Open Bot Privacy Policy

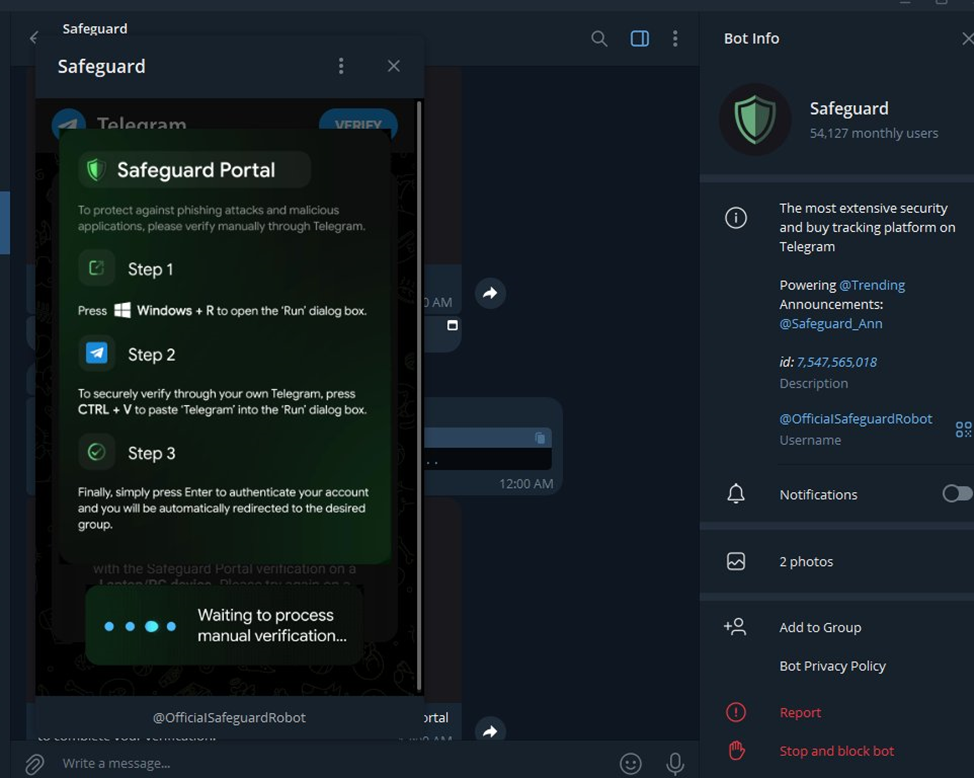[832, 666]
